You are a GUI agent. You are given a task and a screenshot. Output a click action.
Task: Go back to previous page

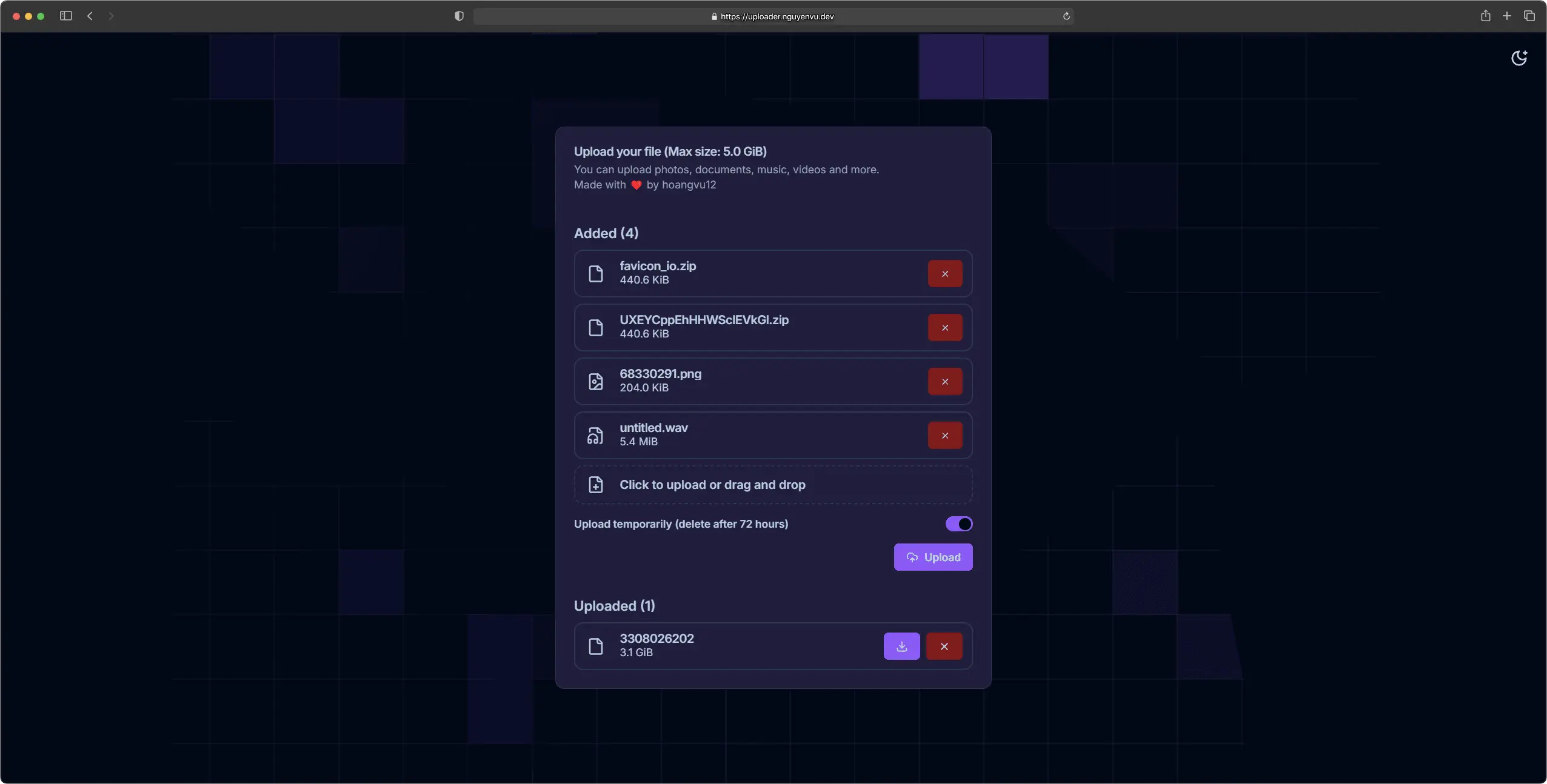coord(90,16)
